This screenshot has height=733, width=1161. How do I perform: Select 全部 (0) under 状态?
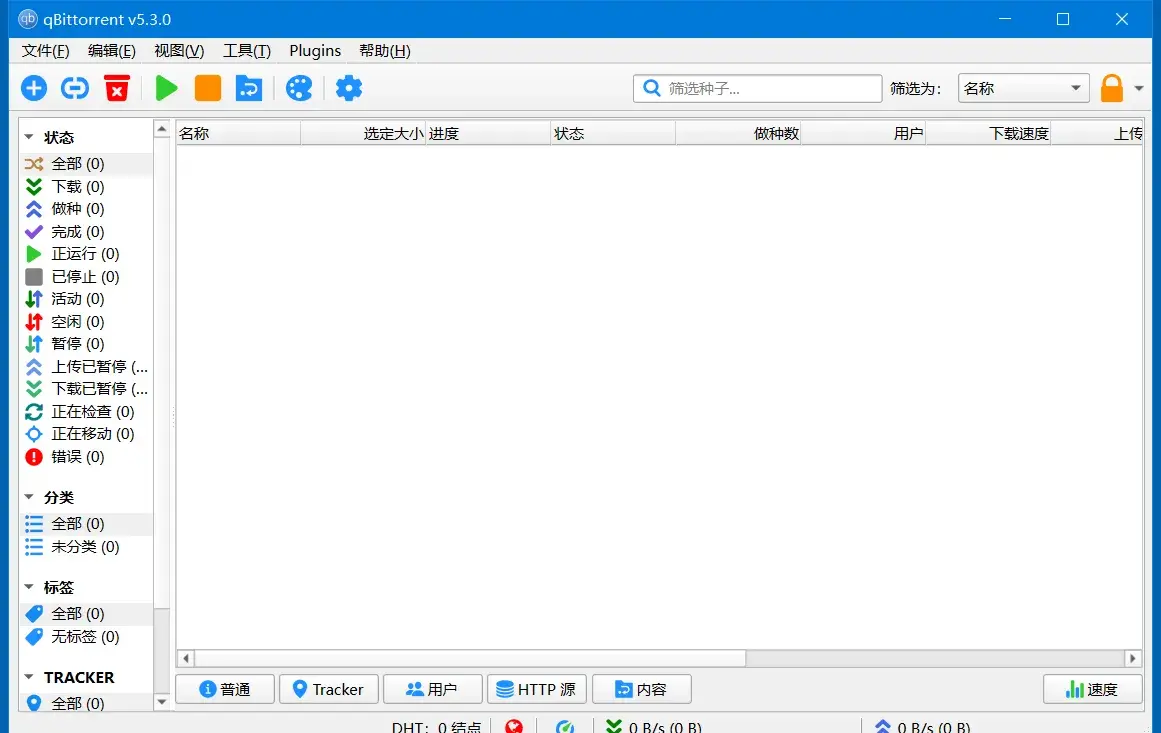87,164
